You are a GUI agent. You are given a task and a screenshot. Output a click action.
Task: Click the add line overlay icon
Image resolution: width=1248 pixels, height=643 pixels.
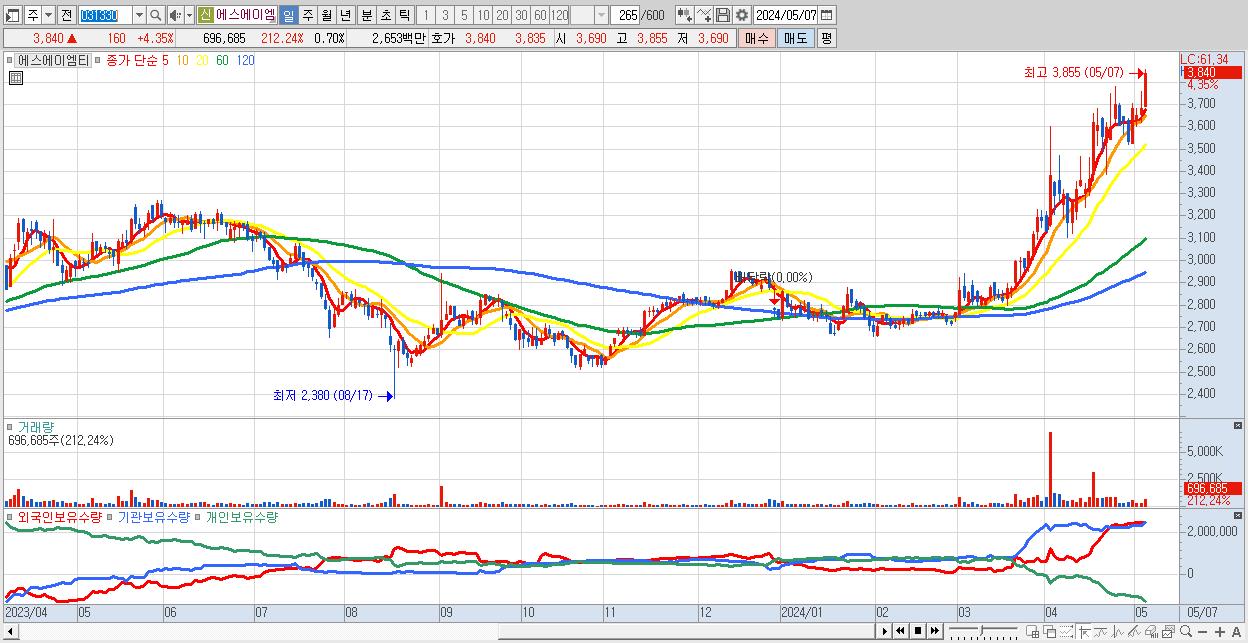click(x=704, y=15)
